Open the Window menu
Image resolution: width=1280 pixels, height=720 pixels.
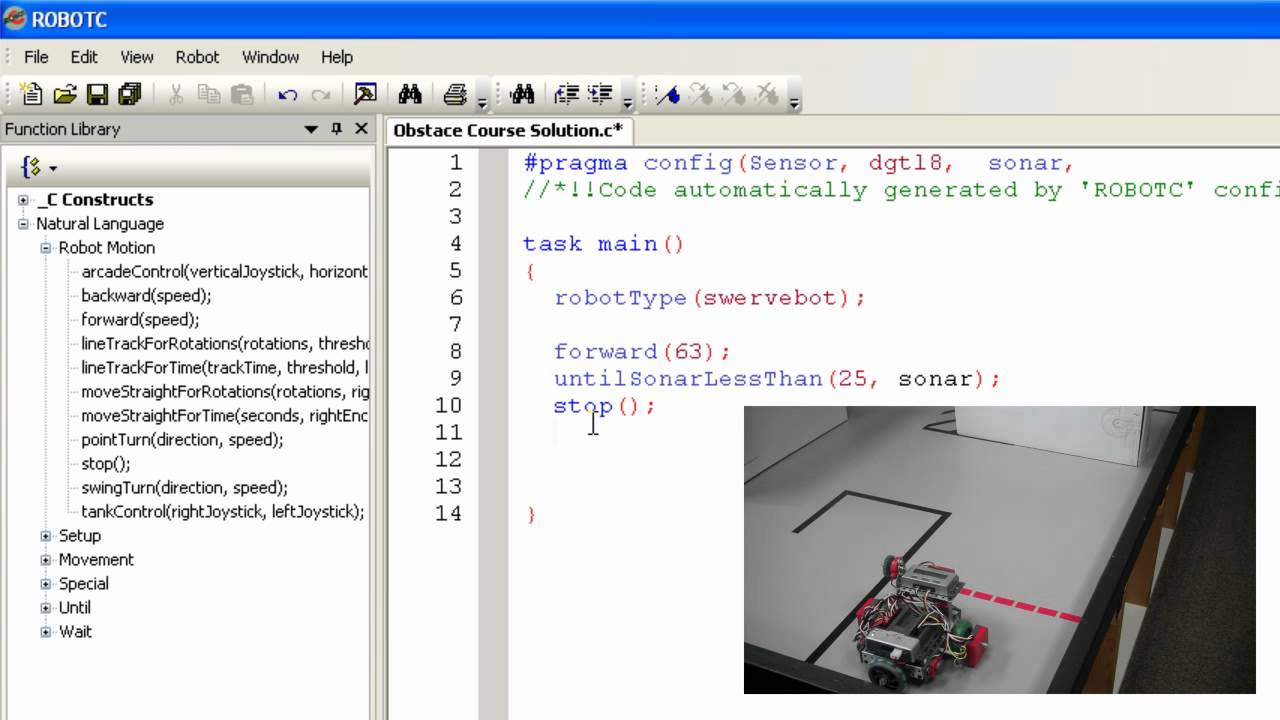(270, 57)
